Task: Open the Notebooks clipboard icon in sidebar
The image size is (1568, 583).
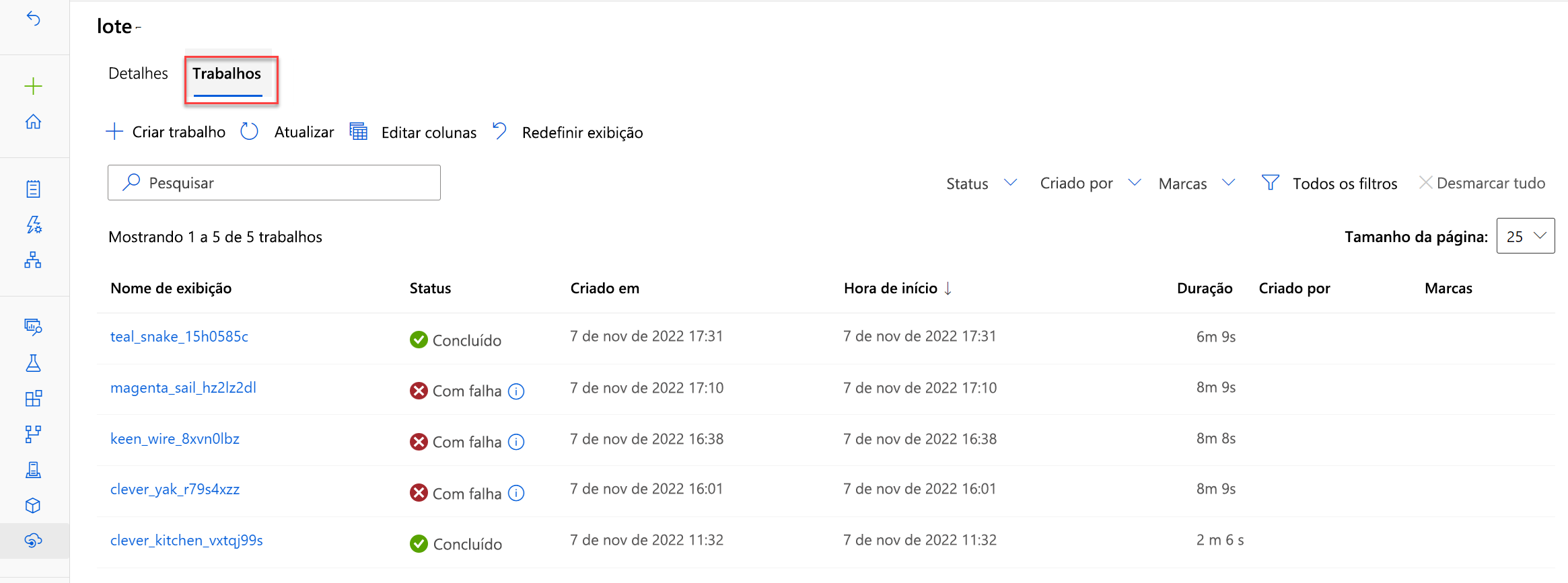Action: point(33,189)
